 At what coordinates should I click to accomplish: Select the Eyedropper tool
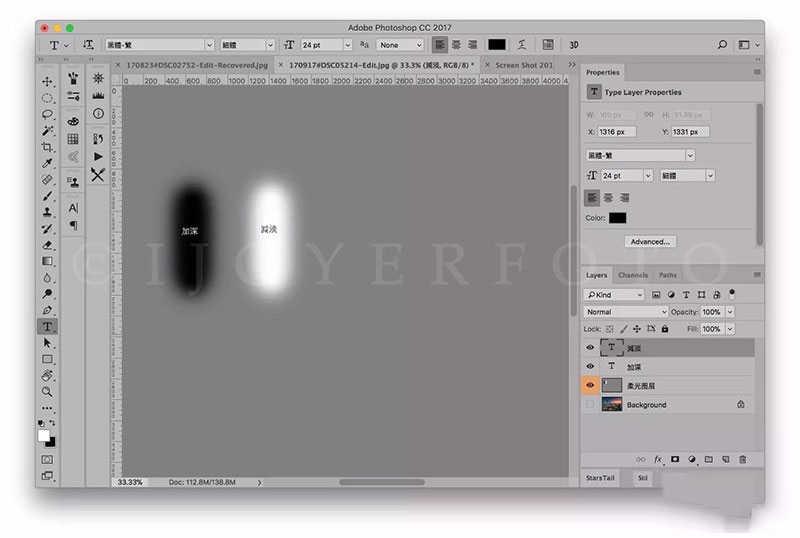pyautogui.click(x=47, y=163)
